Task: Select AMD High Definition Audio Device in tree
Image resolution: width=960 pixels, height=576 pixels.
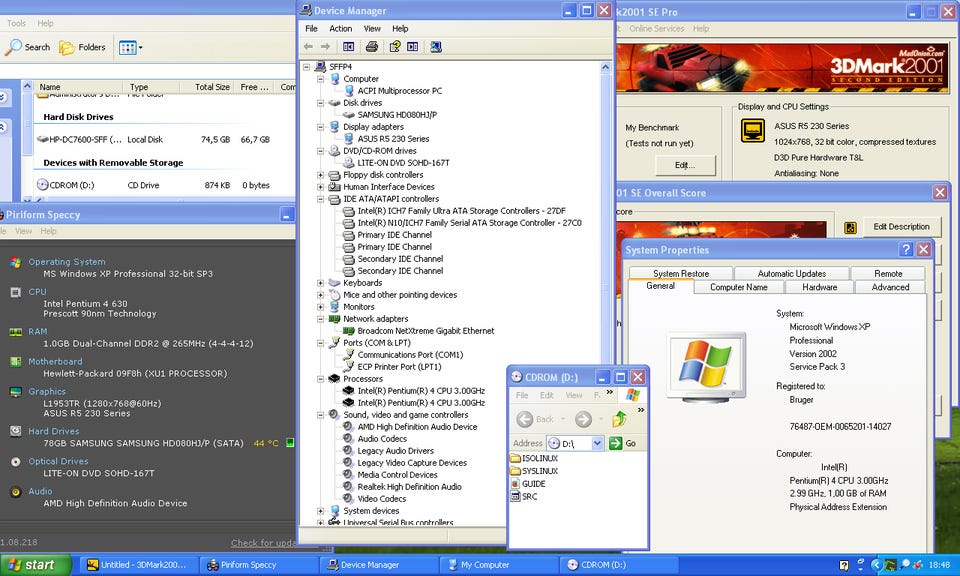Action: pyautogui.click(x=417, y=427)
